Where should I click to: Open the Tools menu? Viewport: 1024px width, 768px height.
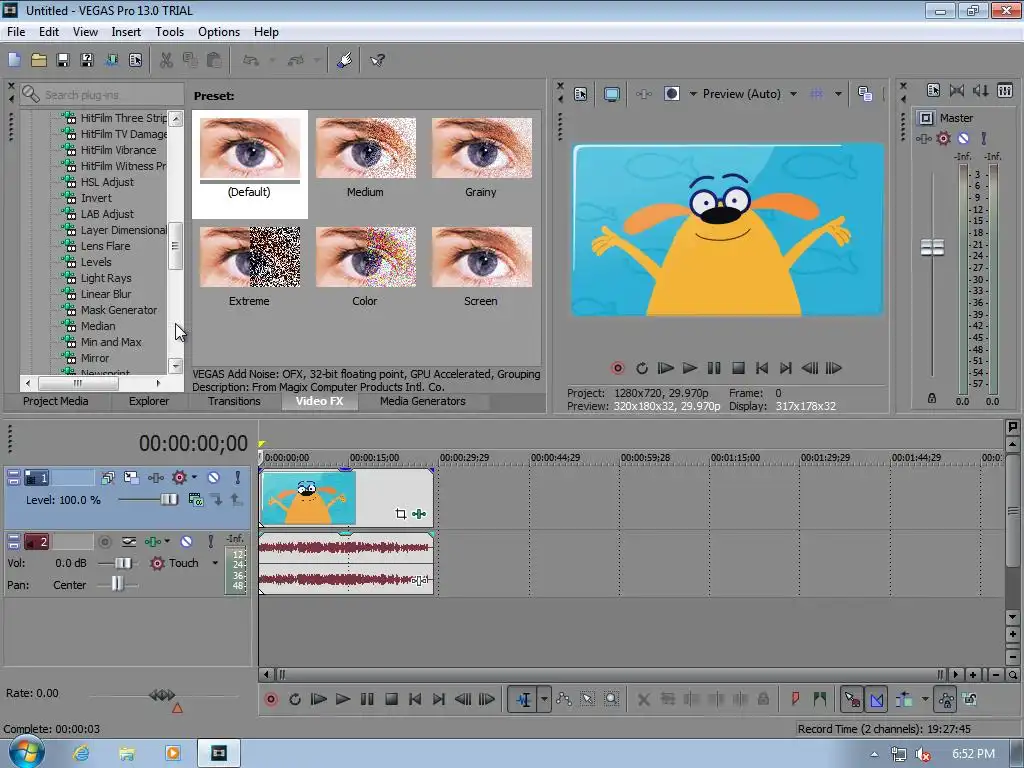click(169, 31)
